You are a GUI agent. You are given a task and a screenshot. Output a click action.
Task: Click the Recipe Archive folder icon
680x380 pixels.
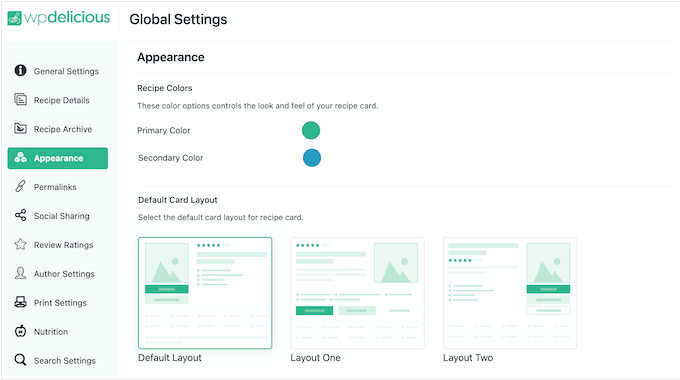[x=20, y=128]
